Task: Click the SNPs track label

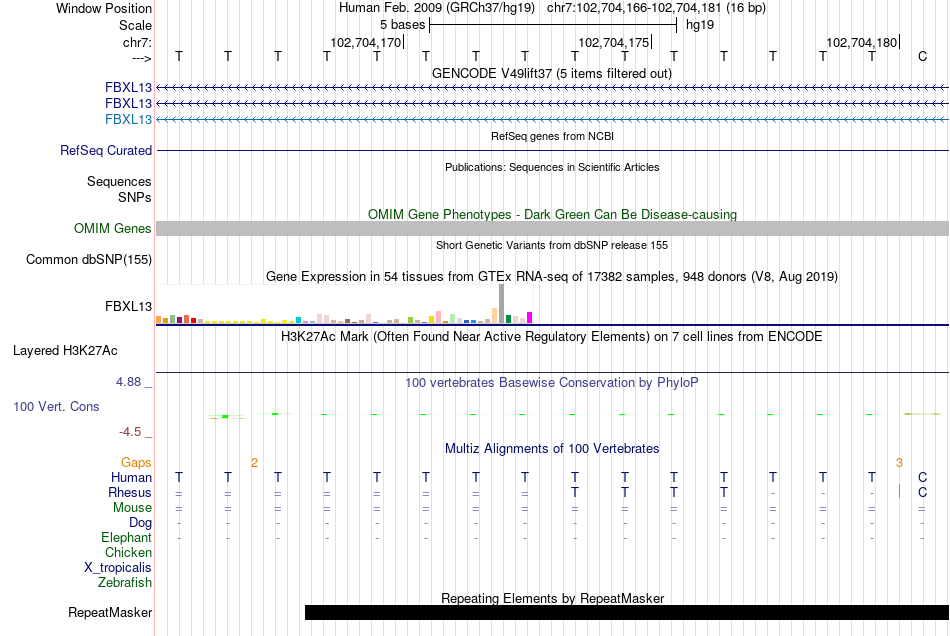Action: 135,197
